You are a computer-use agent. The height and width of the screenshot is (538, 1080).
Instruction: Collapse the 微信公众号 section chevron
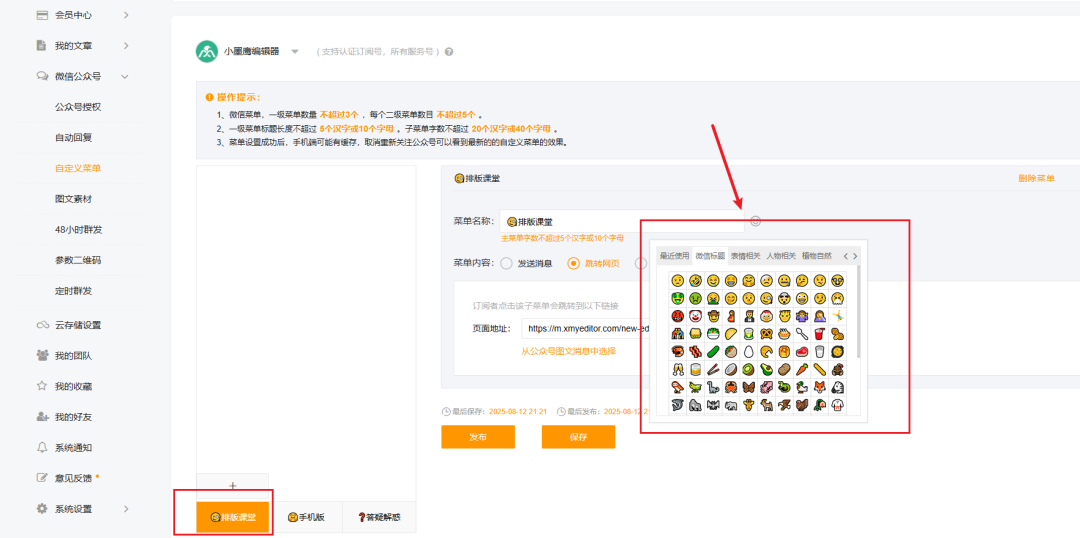pyautogui.click(x=125, y=76)
